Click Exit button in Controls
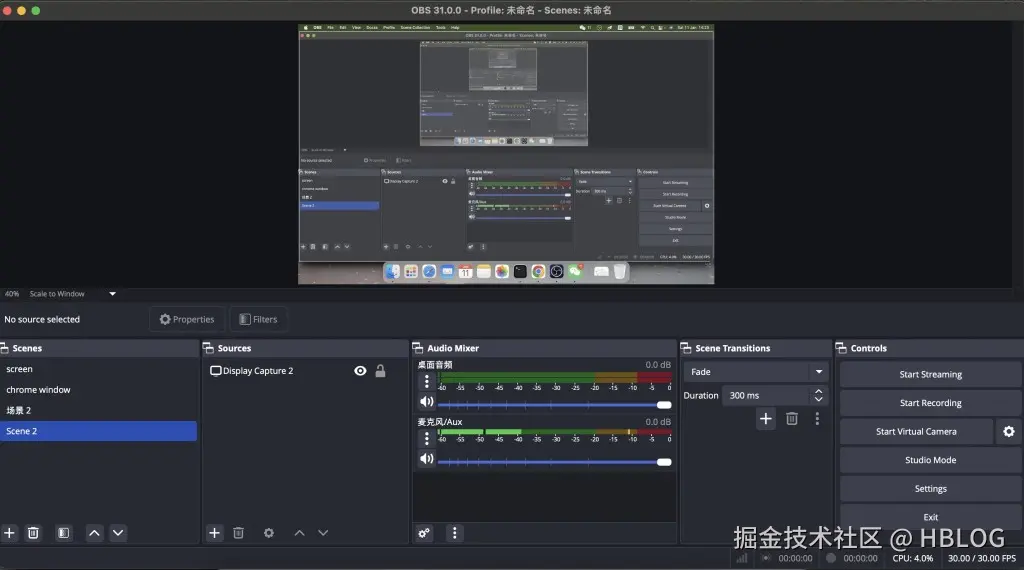 point(930,516)
